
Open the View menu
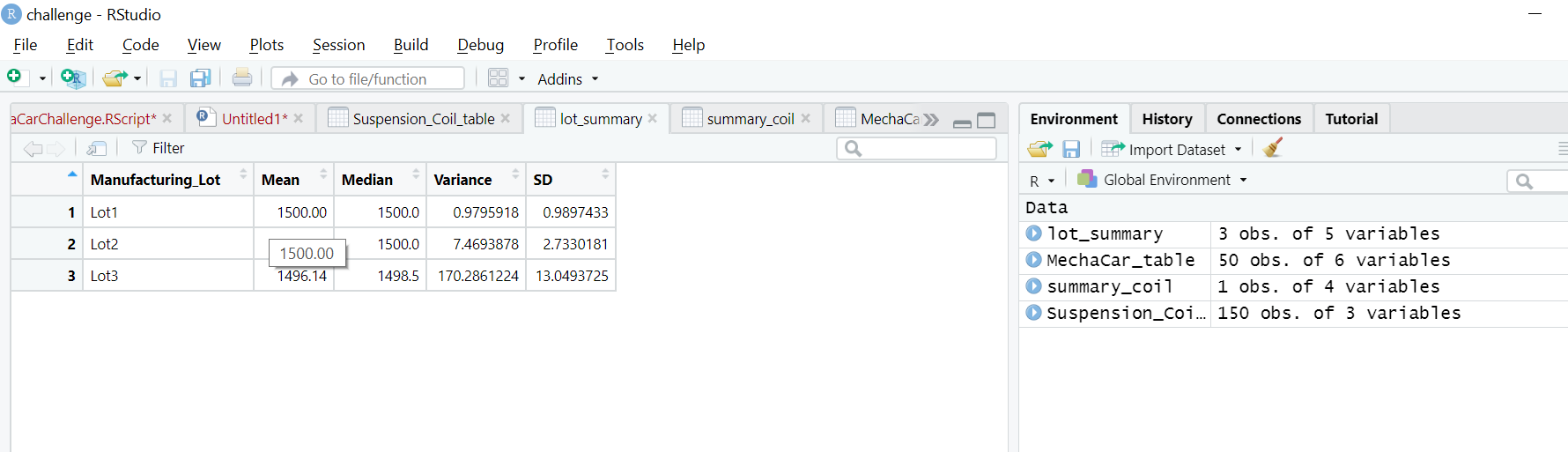[203, 45]
